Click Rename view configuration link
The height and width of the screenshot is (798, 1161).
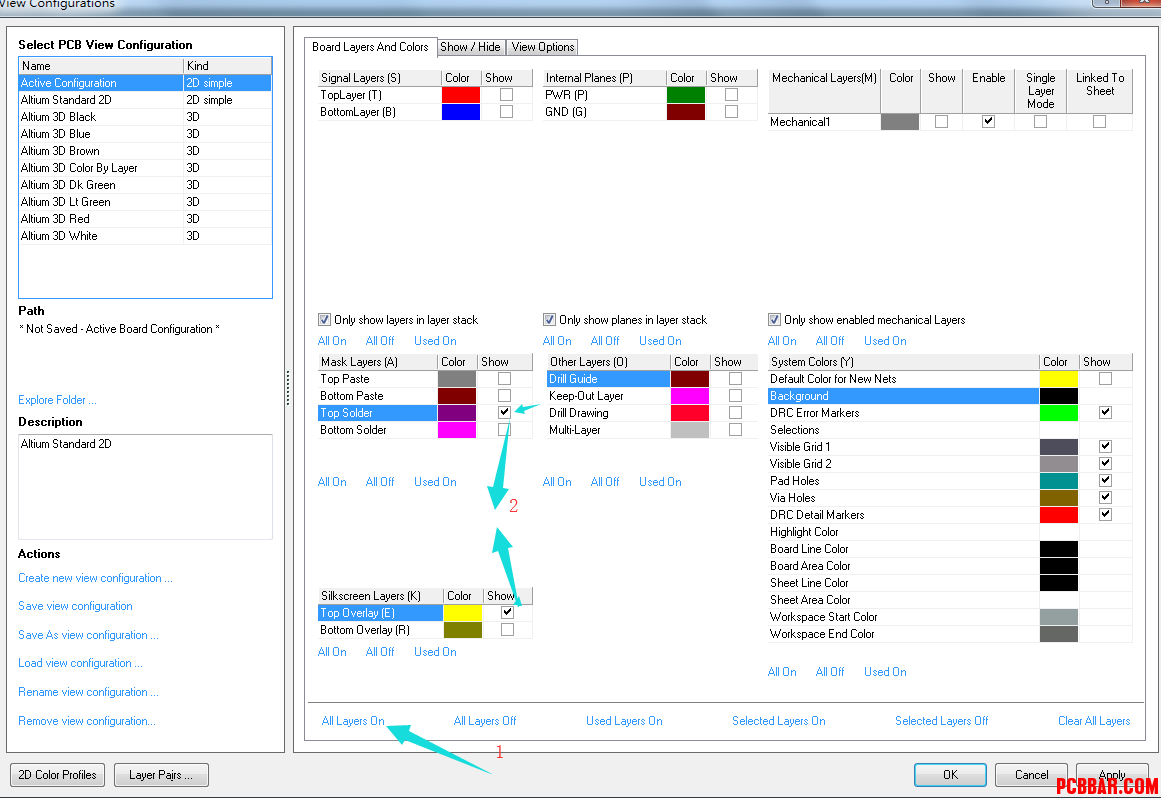pyautogui.click(x=88, y=692)
